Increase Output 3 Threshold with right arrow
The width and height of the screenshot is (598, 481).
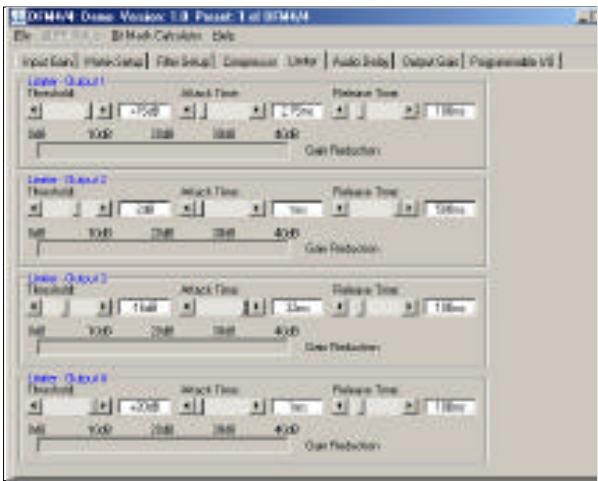tap(104, 307)
